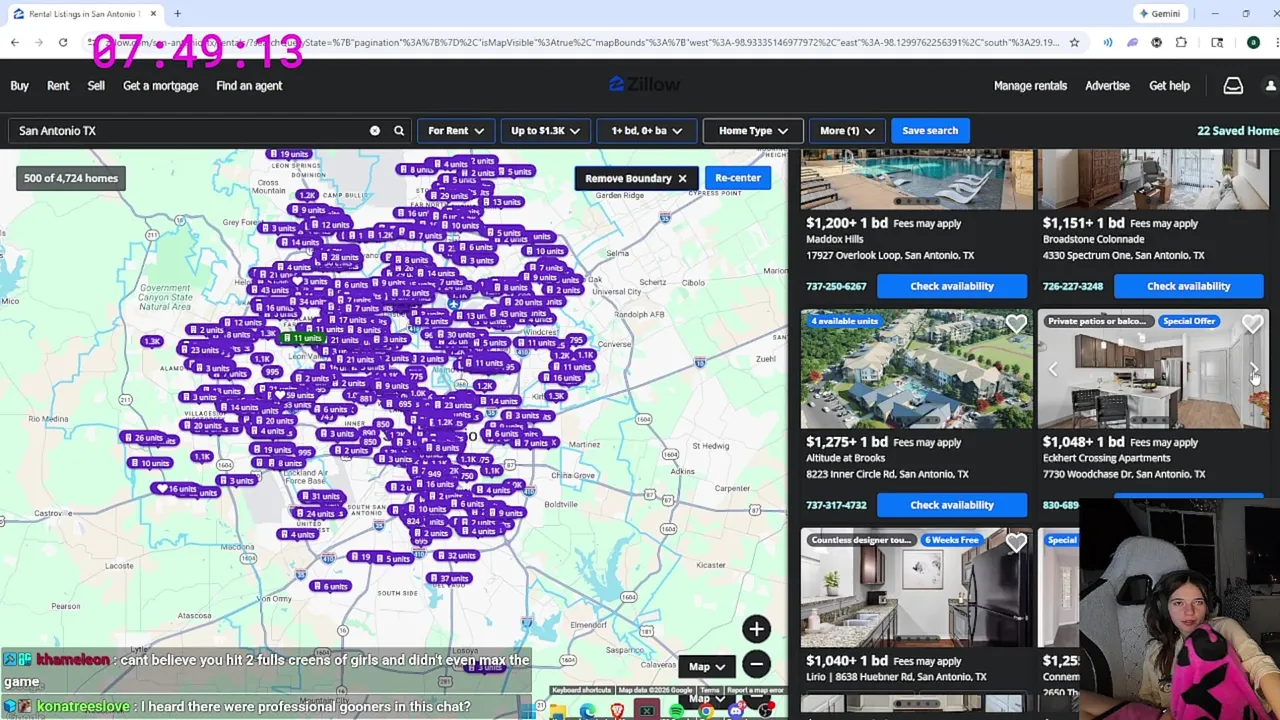Call Altitude at Brooks 737-317-4732
This screenshot has width=1280, height=720.
836,505
